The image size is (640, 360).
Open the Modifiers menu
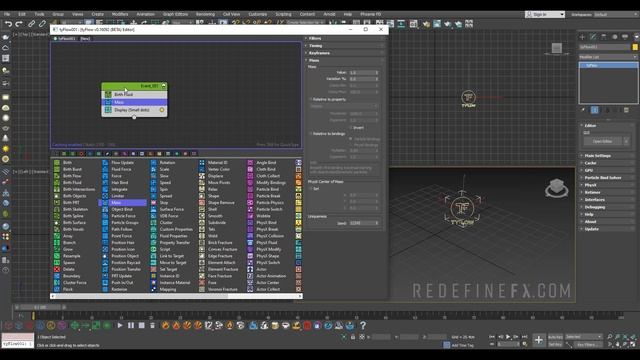(120, 14)
